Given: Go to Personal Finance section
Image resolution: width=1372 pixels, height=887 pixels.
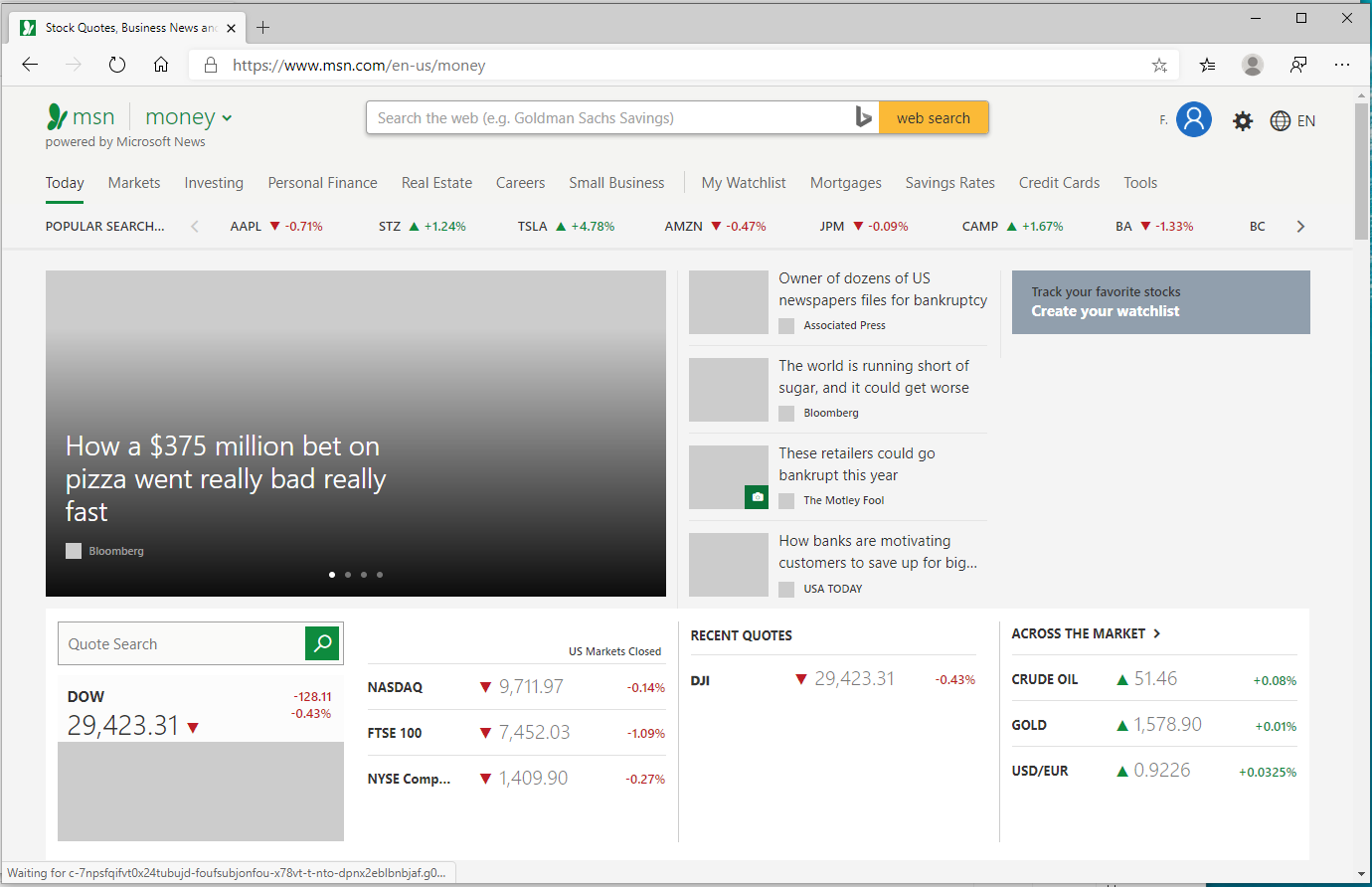Looking at the screenshot, I should click(x=322, y=183).
